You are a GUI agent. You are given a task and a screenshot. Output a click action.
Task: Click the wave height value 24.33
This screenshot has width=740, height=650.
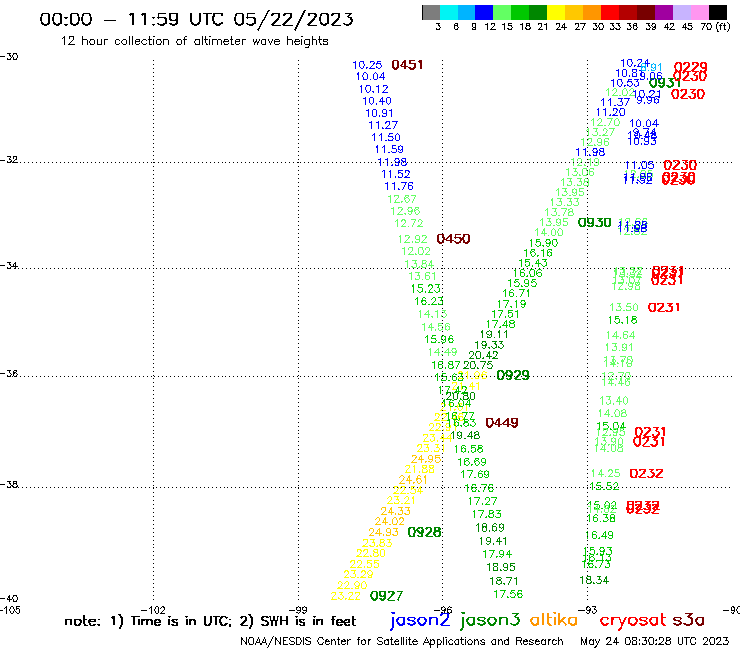pos(395,511)
